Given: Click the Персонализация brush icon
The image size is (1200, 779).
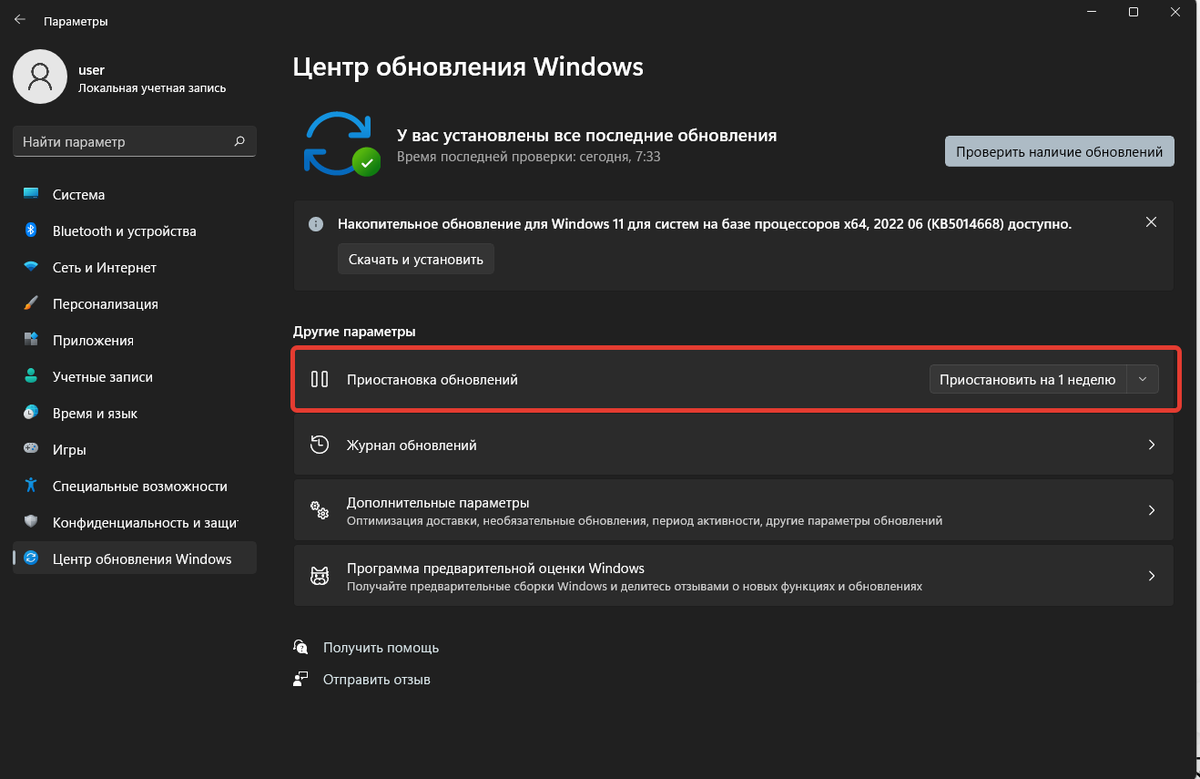Looking at the screenshot, I should (x=31, y=303).
